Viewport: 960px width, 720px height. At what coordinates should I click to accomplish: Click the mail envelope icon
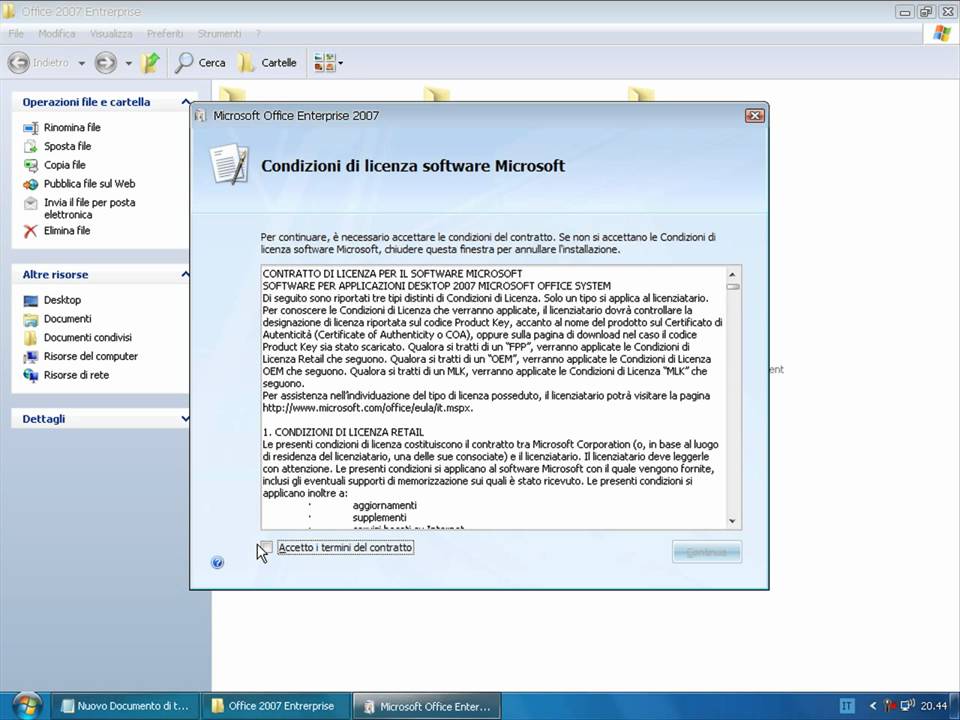pos(31,203)
